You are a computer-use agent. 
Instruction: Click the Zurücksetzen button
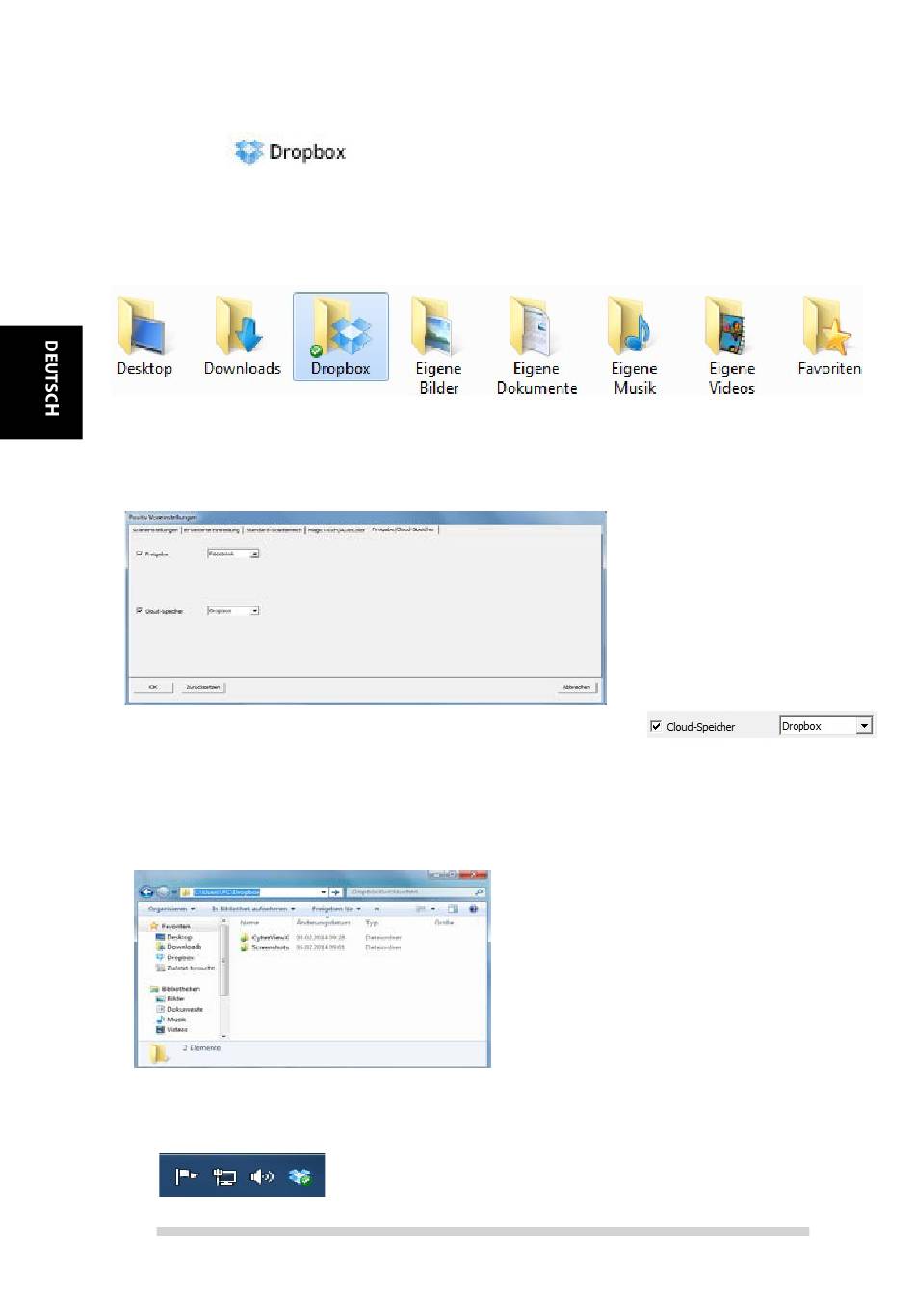[203, 687]
